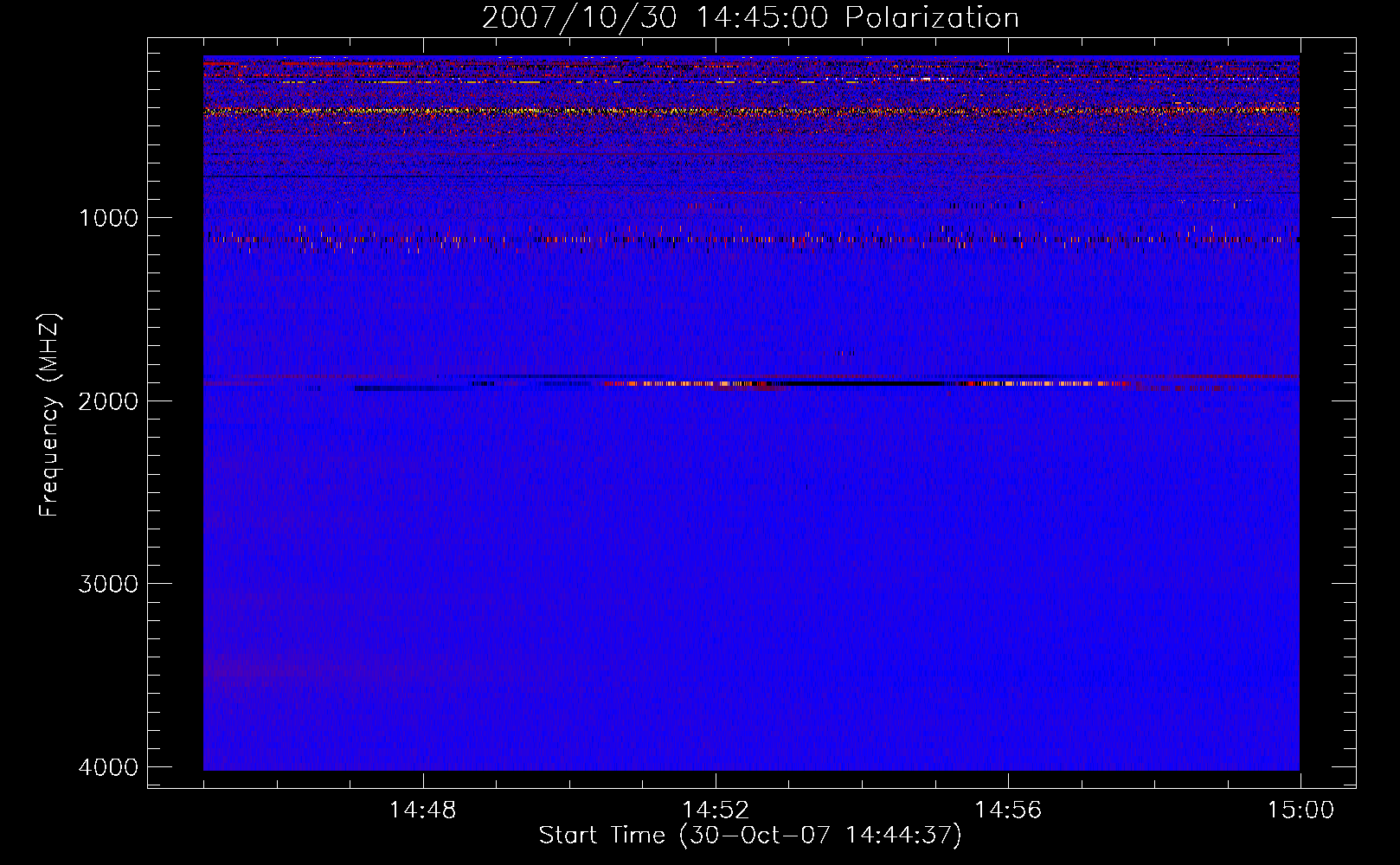
Task: Click the 'Frequency (MHZ)' axis label
Action: 49,414
